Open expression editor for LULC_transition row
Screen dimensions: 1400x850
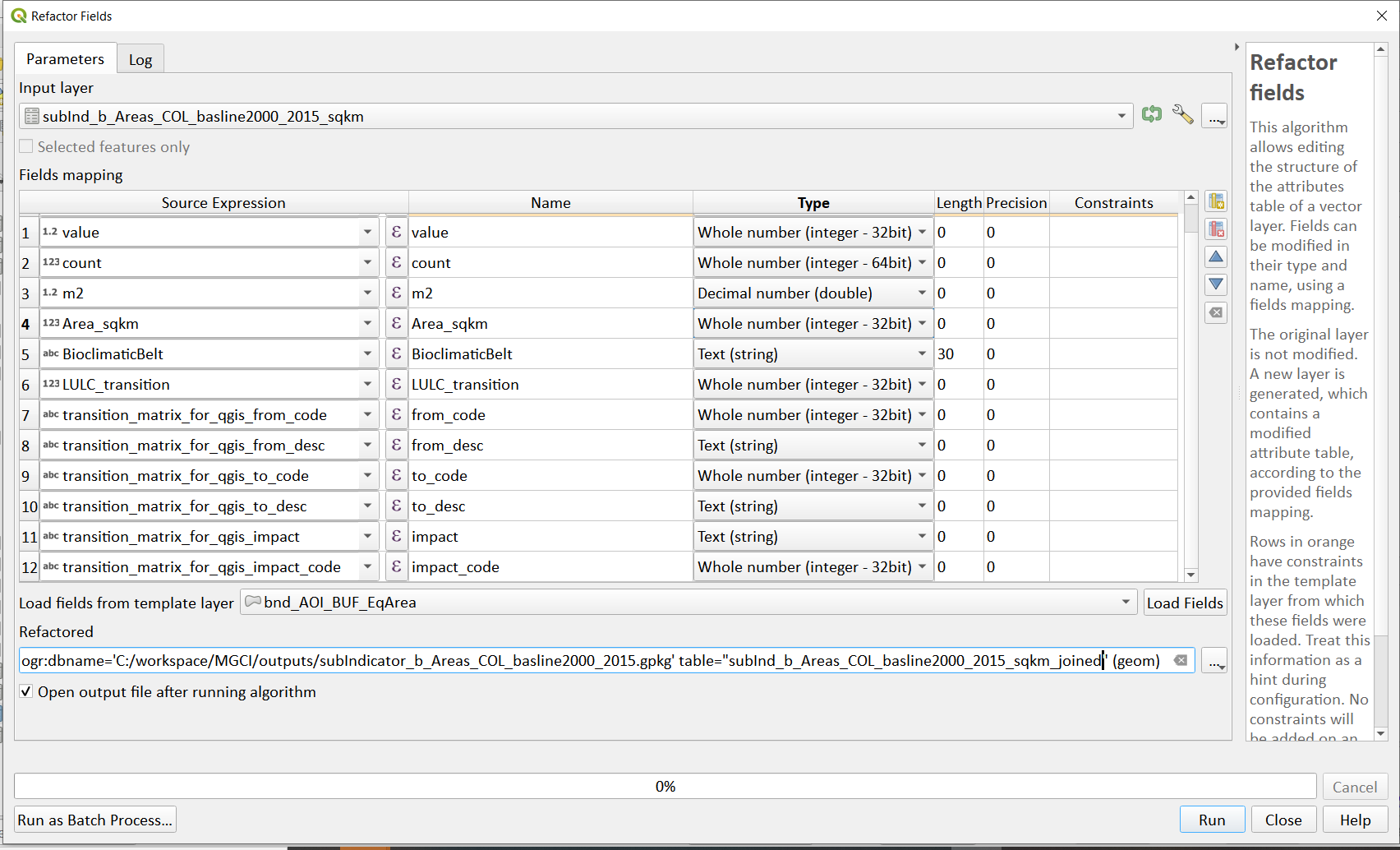(396, 385)
